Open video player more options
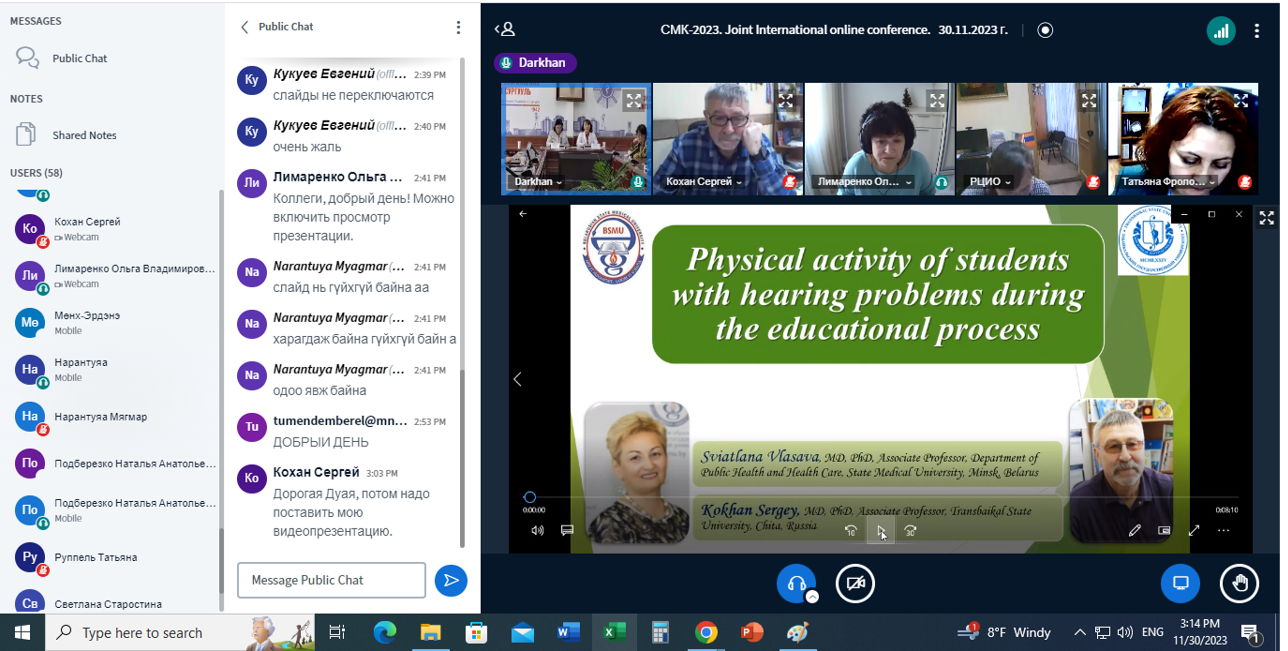The width and height of the screenshot is (1288, 651). [x=1224, y=531]
